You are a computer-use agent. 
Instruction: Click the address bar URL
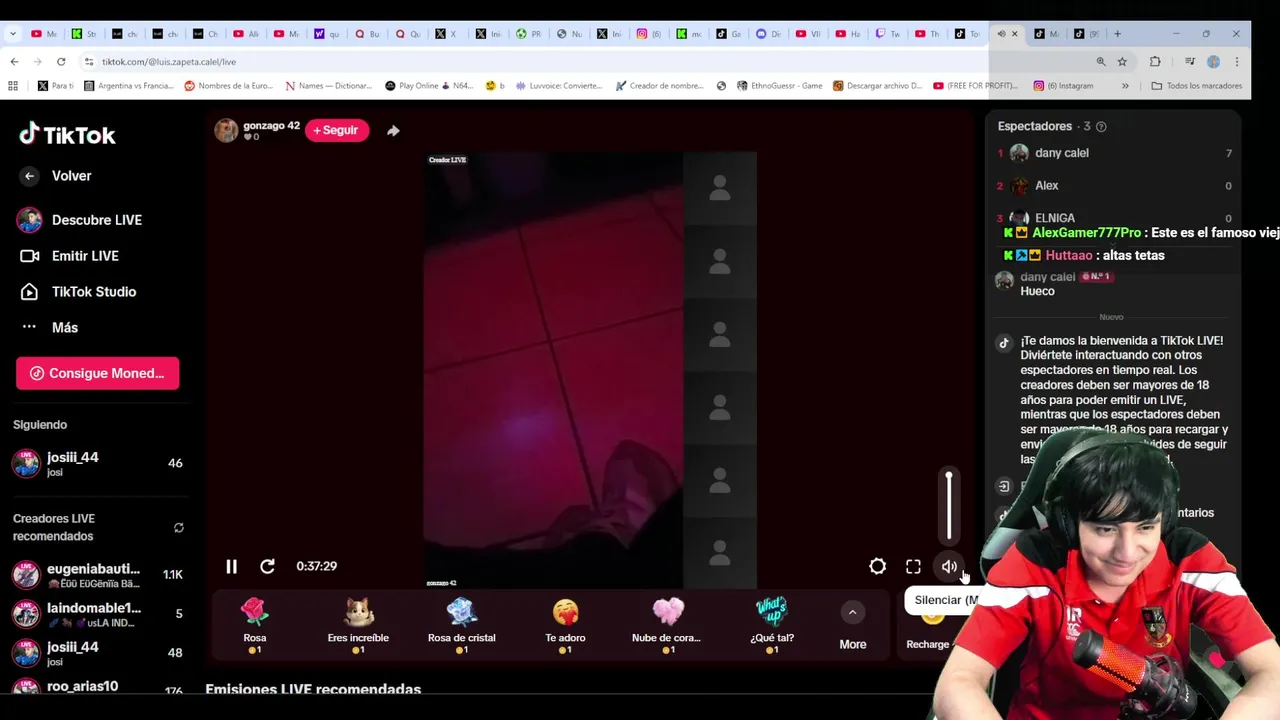point(169,62)
